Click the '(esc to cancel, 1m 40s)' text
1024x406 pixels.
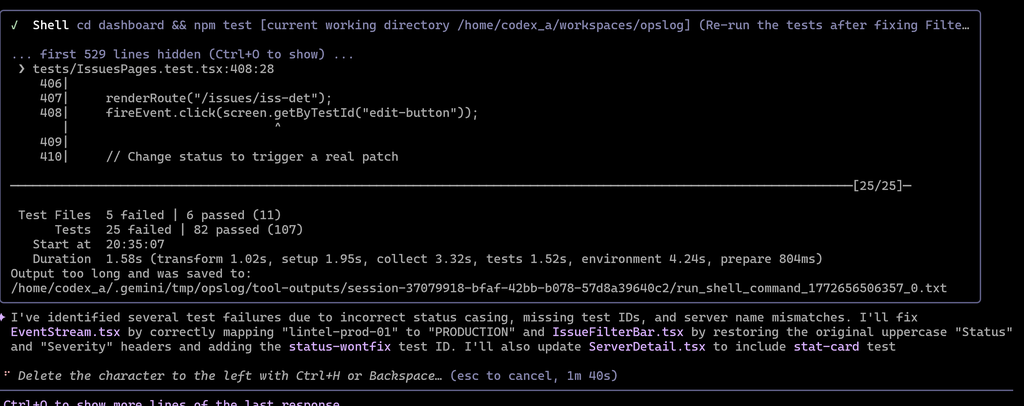pos(534,375)
